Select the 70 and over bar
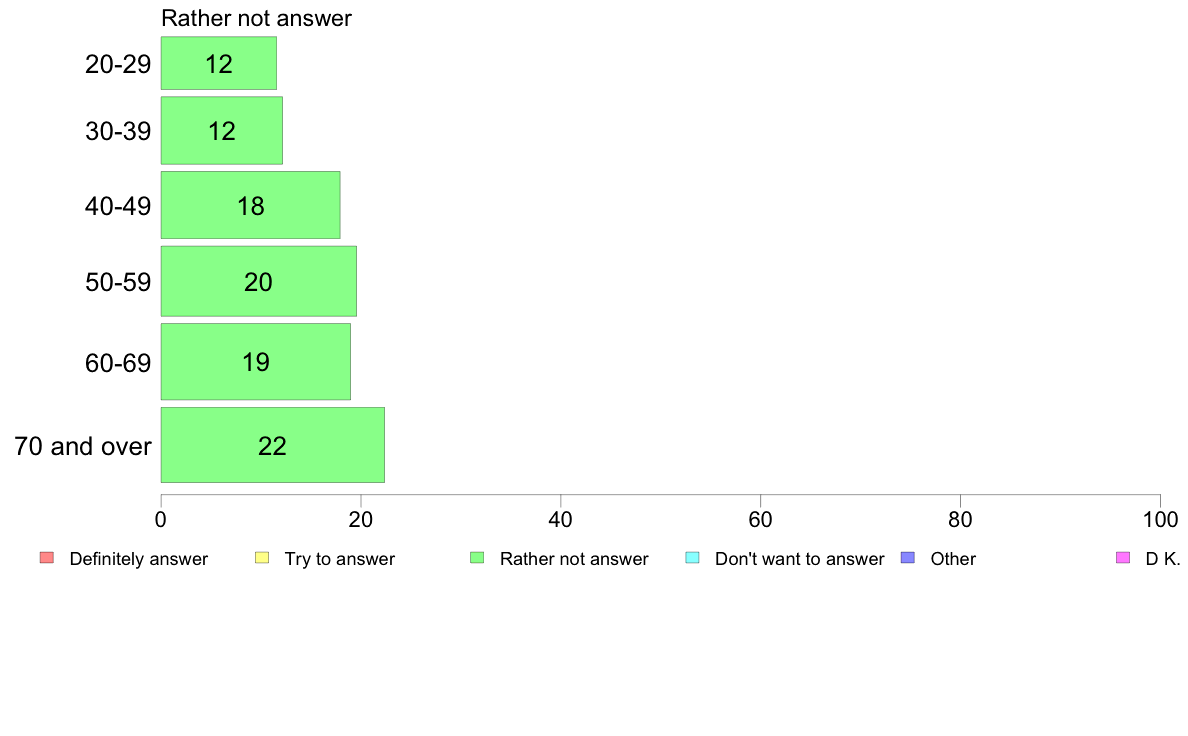The width and height of the screenshot is (1188, 736). 272,445
